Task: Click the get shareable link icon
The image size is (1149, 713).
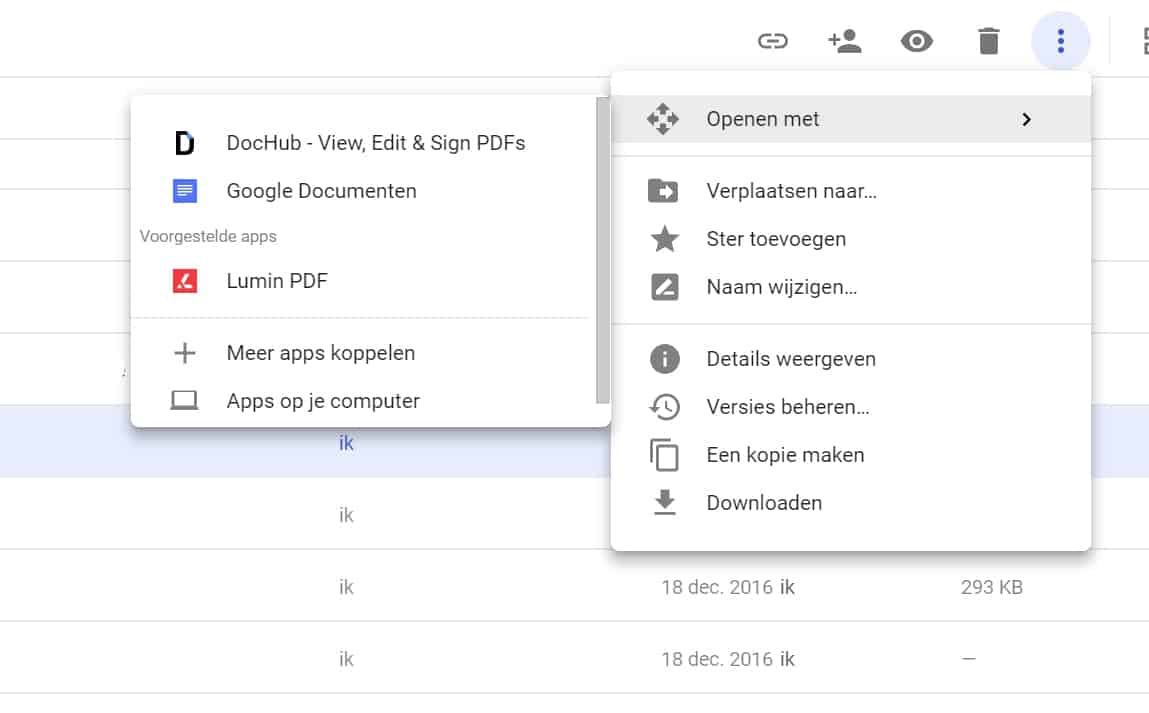Action: 772,41
